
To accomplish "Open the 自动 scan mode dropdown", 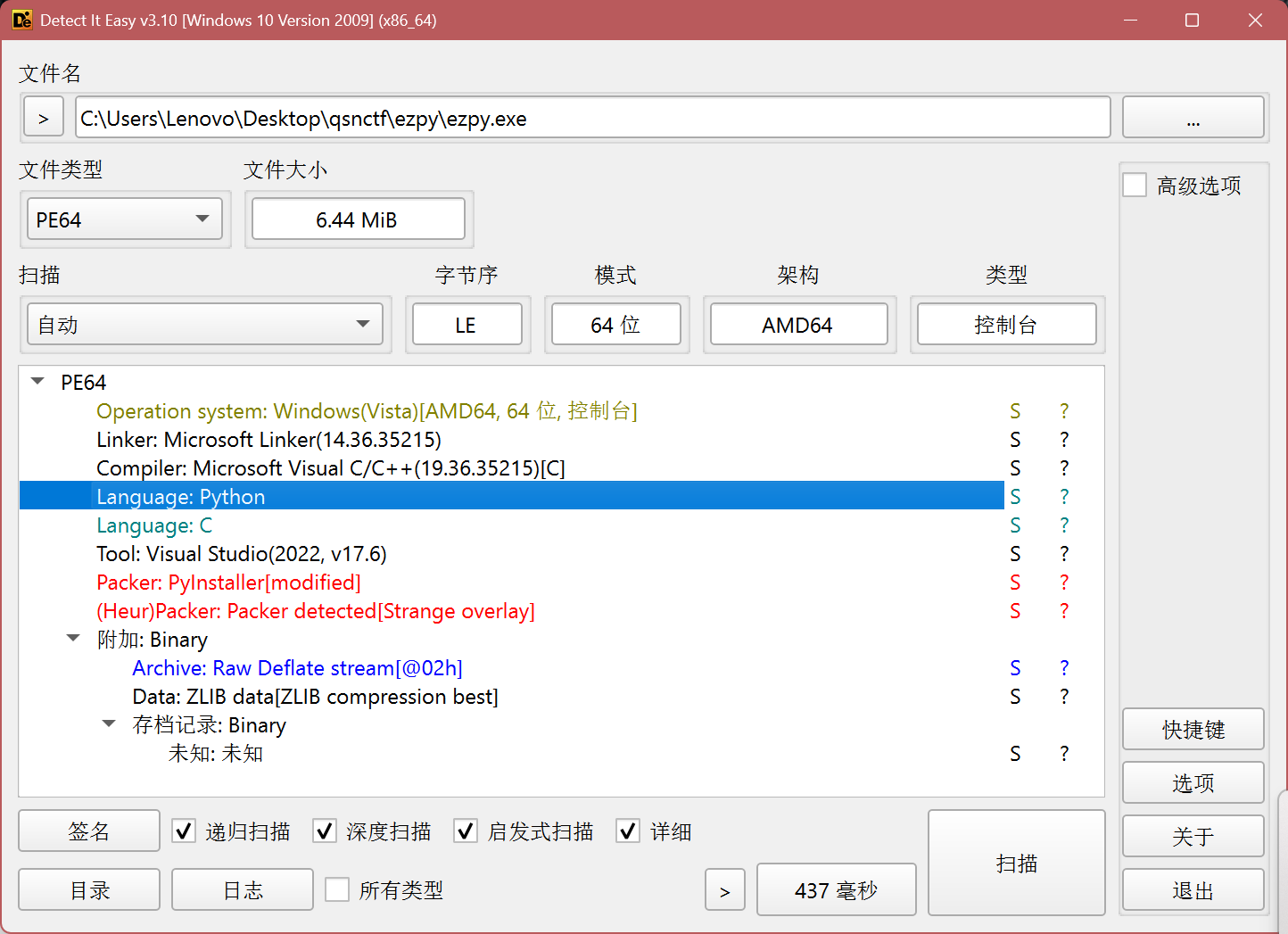I will coord(205,325).
